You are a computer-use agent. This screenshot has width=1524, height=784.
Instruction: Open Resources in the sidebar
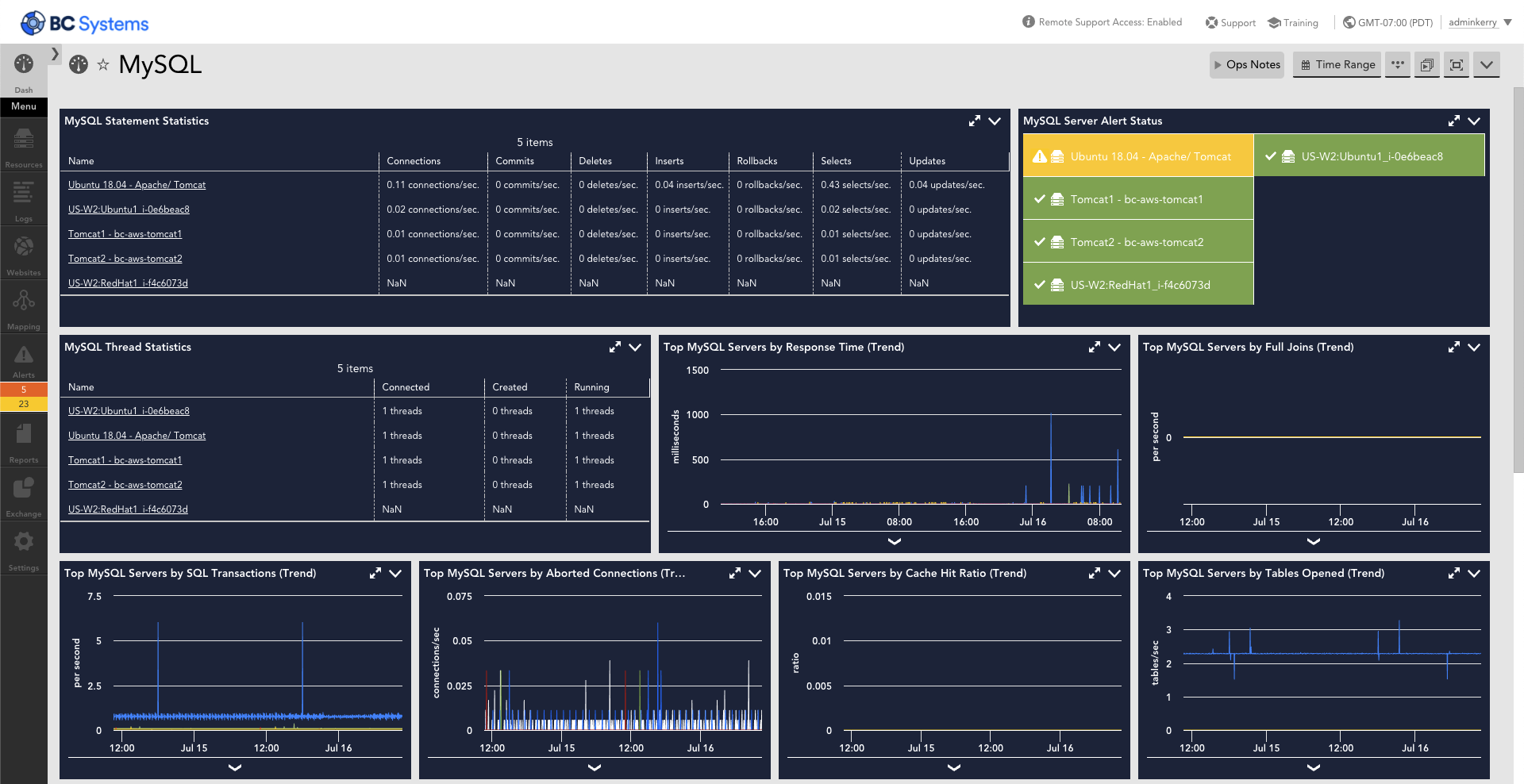24,145
